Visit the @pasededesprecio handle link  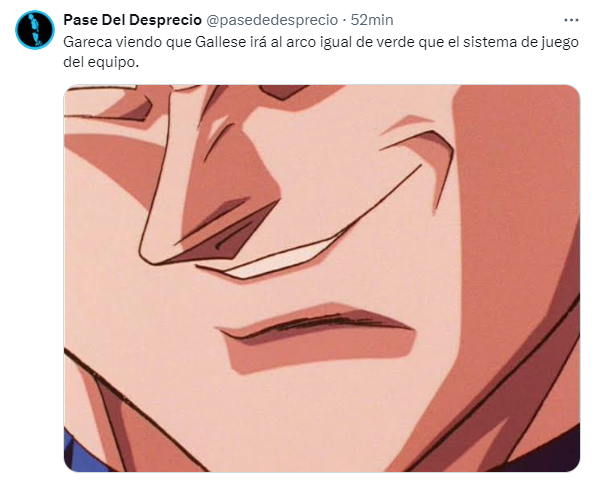tap(272, 20)
